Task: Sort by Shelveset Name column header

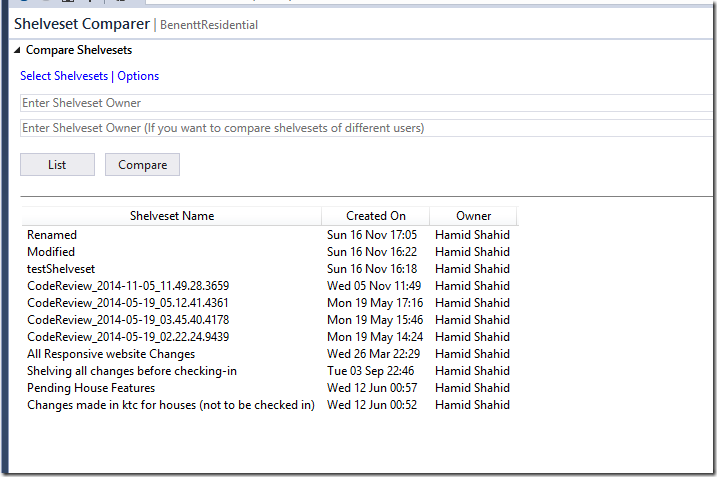Action: [171, 215]
